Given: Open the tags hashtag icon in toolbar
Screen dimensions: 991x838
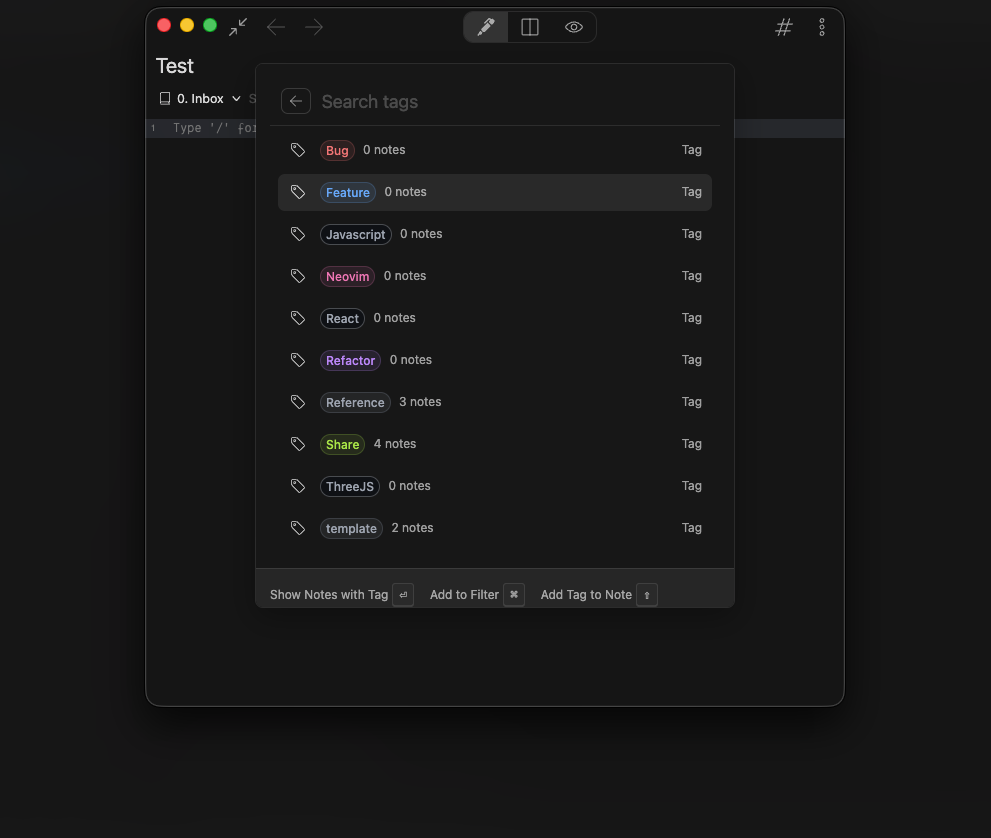Looking at the screenshot, I should pyautogui.click(x=784, y=28).
